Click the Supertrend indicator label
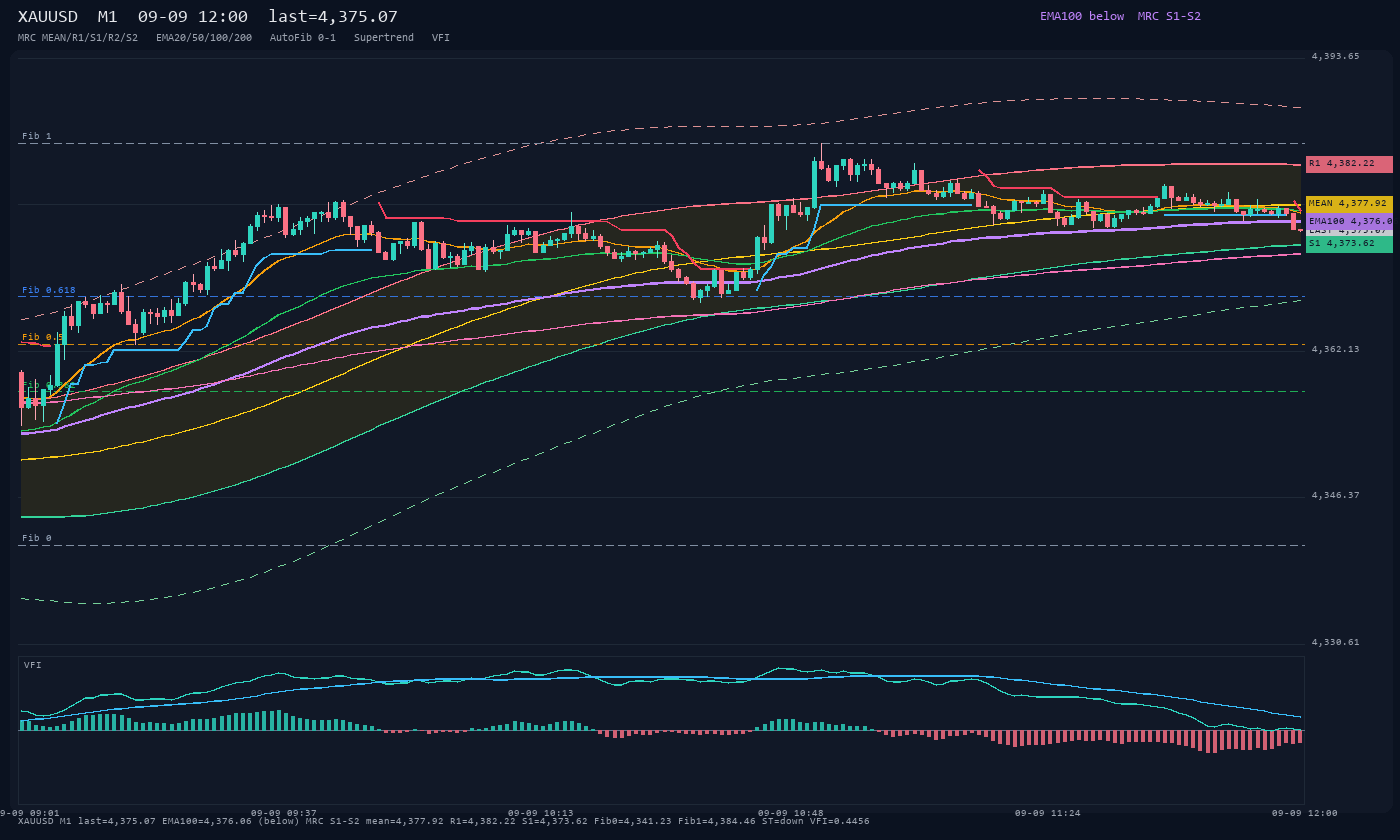Image resolution: width=1400 pixels, height=840 pixels. [384, 38]
